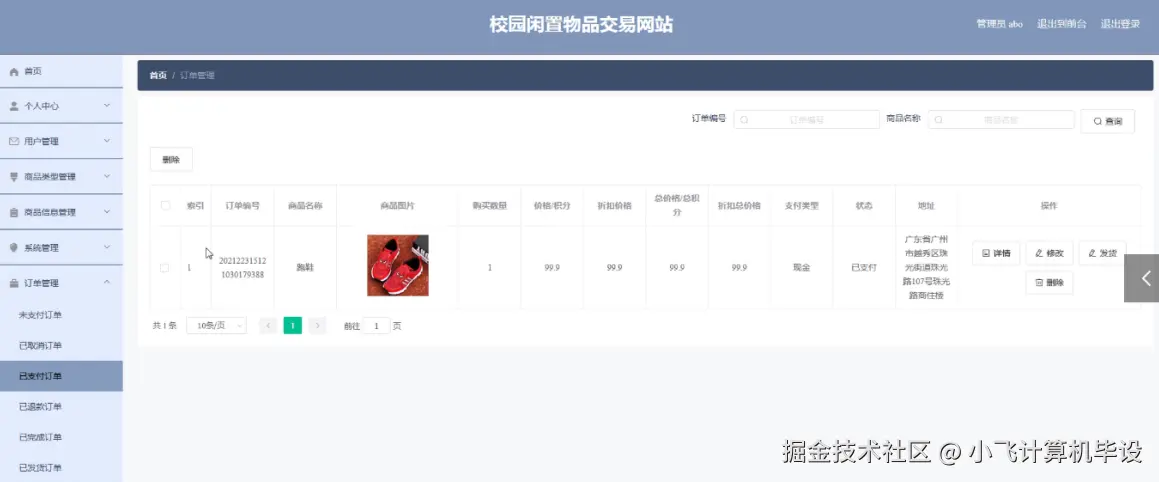Click the 广东省广州市 address cell
This screenshot has width=1159, height=482.
[926, 268]
